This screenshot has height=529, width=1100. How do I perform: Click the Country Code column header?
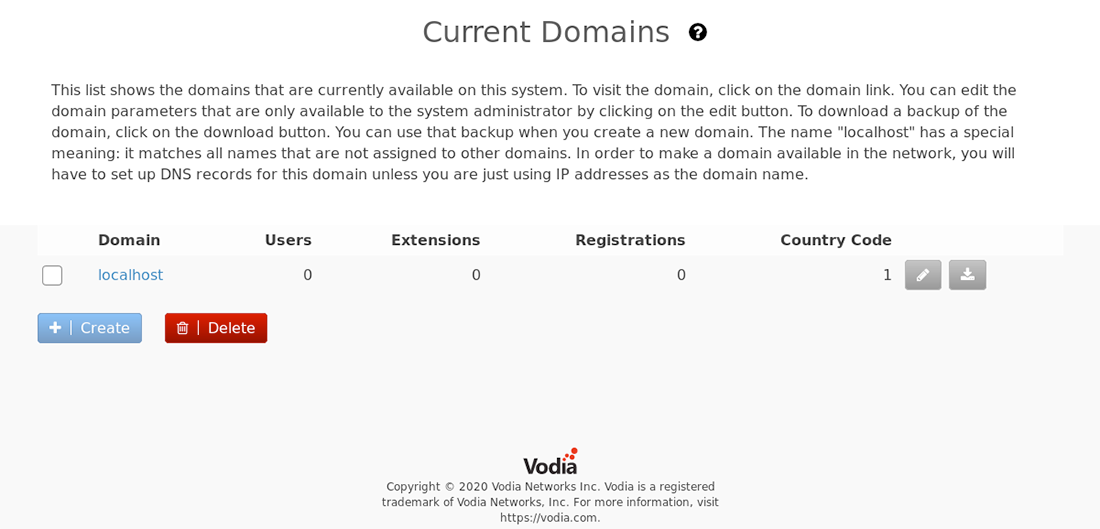tap(836, 240)
